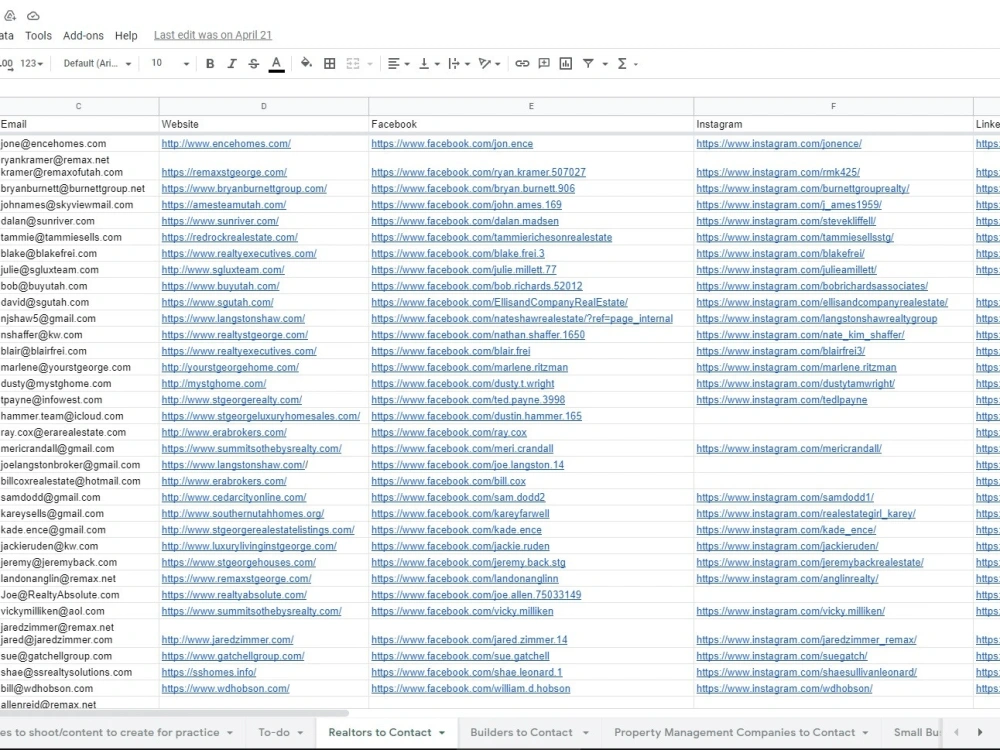Open the fill color picker

[x=306, y=63]
